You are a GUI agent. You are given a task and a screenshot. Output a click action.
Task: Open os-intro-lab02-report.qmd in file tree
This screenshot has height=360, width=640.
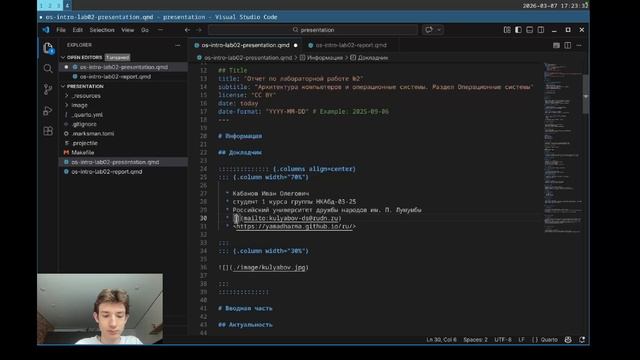coord(107,172)
